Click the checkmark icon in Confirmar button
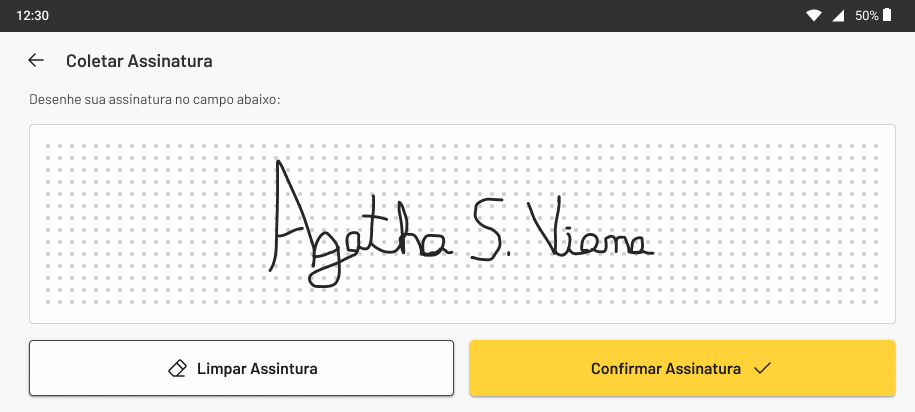The width and height of the screenshot is (915, 412). click(x=762, y=368)
